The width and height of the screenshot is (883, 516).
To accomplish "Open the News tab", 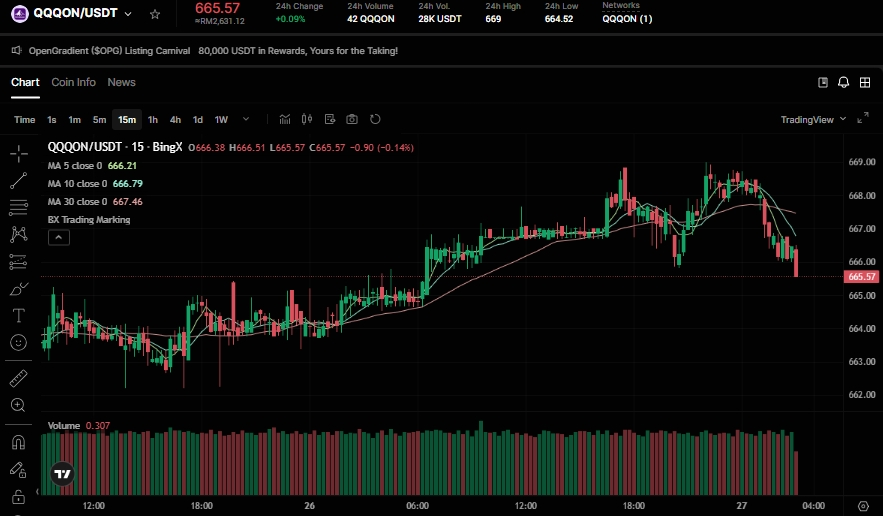I will point(121,83).
